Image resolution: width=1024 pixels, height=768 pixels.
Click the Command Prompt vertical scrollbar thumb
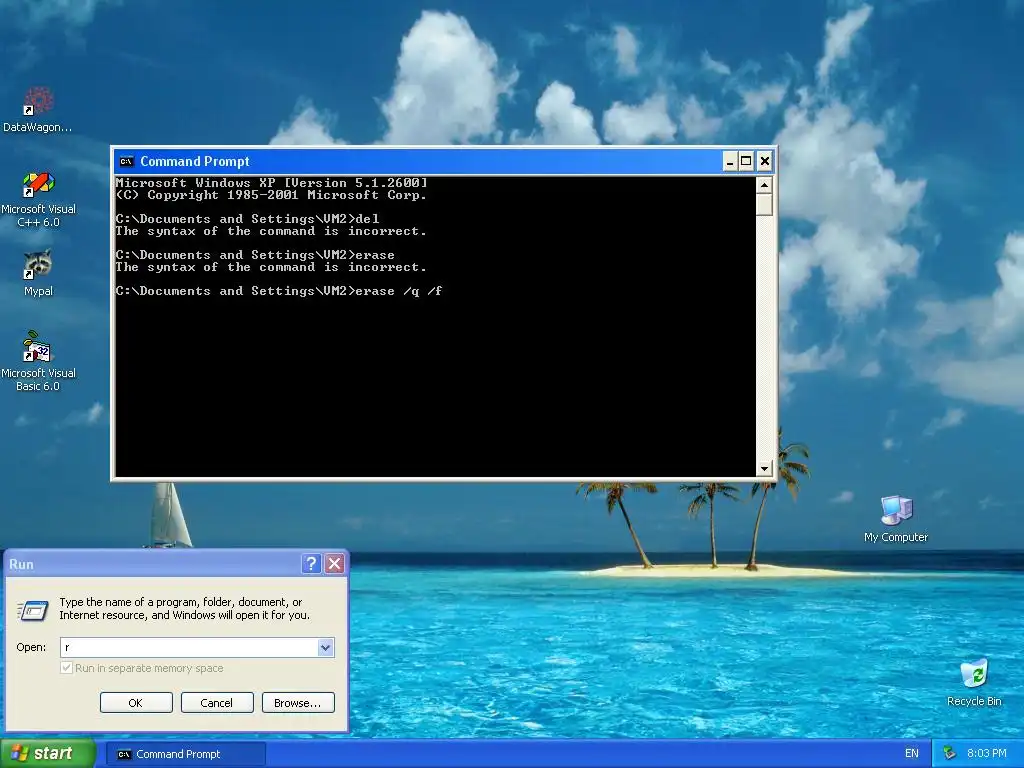pyautogui.click(x=764, y=205)
